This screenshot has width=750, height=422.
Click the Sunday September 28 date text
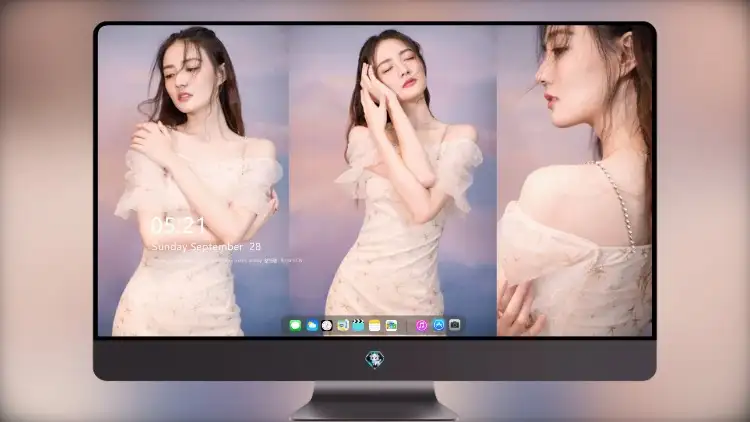[x=206, y=247]
